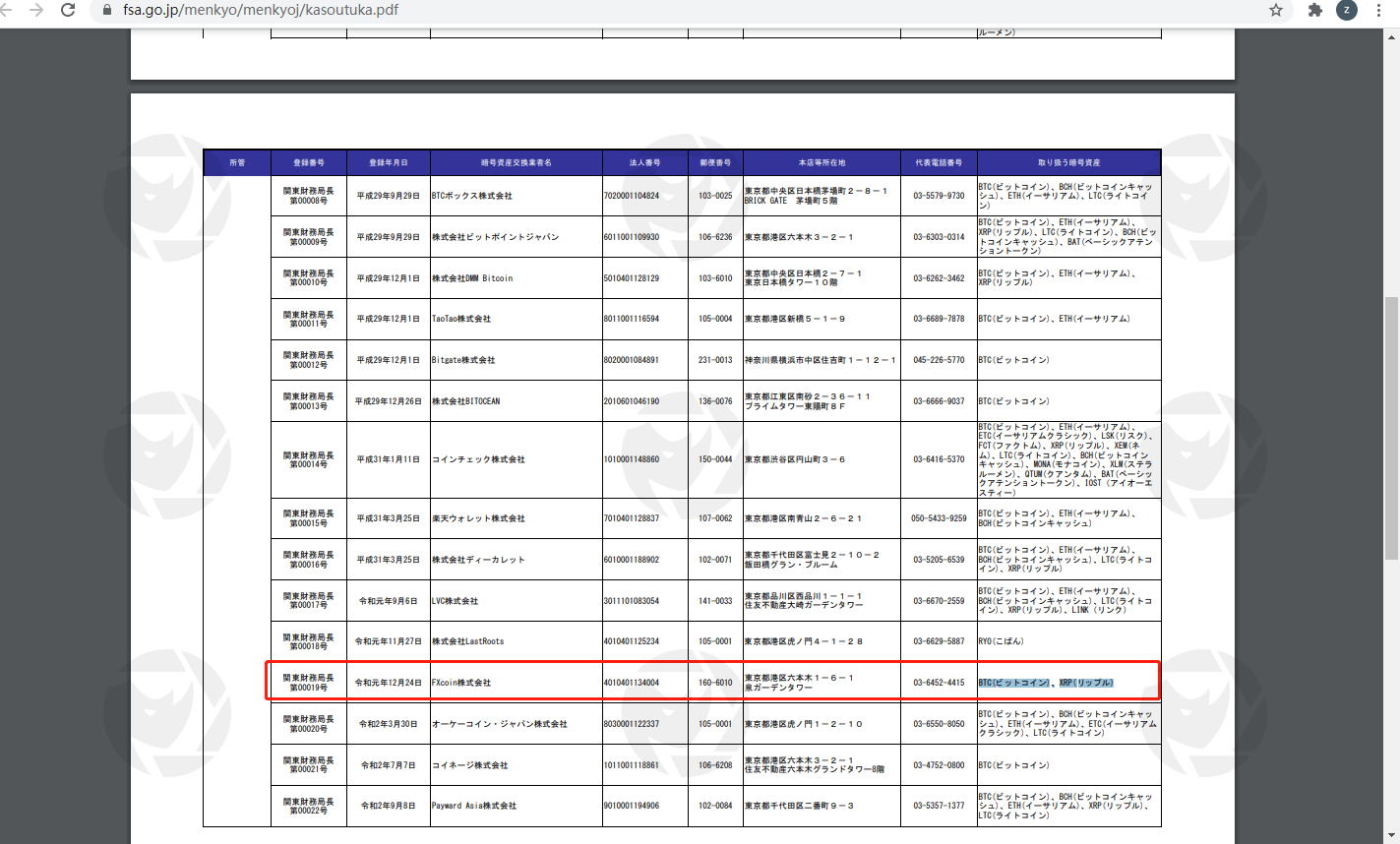Click the scrollbar up arrow
1400x844 pixels.
1391,37
